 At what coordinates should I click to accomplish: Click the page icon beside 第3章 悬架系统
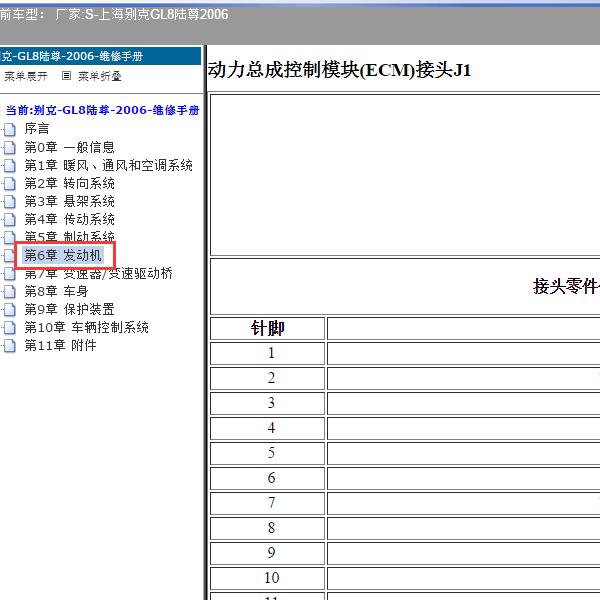(x=10, y=201)
